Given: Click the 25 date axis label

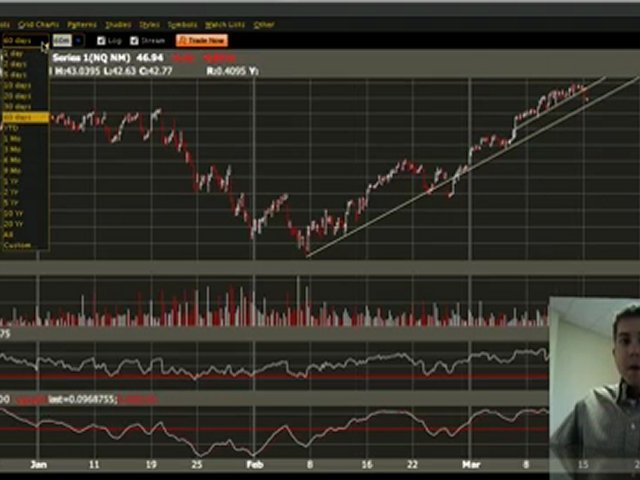Looking at the screenshot, I should (197, 464).
